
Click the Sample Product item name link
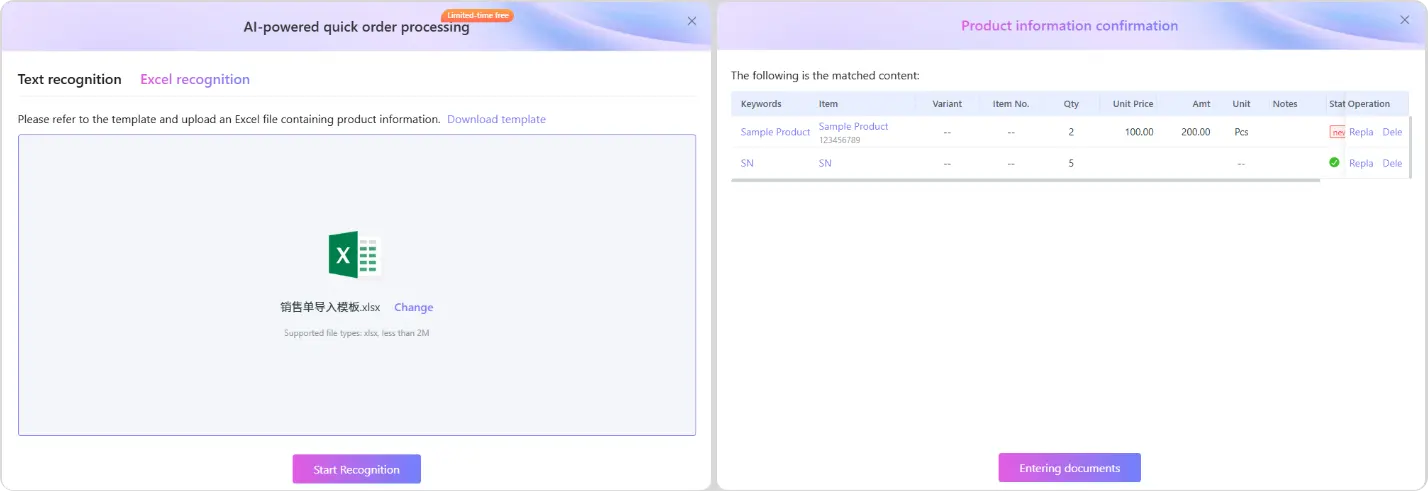tap(853, 127)
